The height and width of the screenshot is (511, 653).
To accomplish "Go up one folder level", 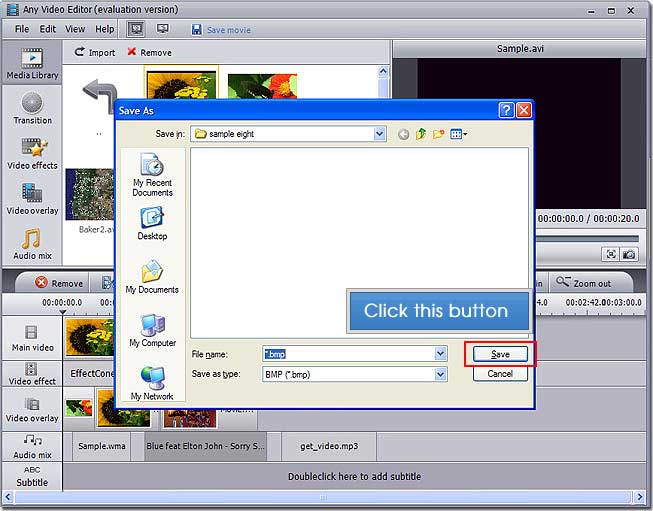I will [x=421, y=134].
